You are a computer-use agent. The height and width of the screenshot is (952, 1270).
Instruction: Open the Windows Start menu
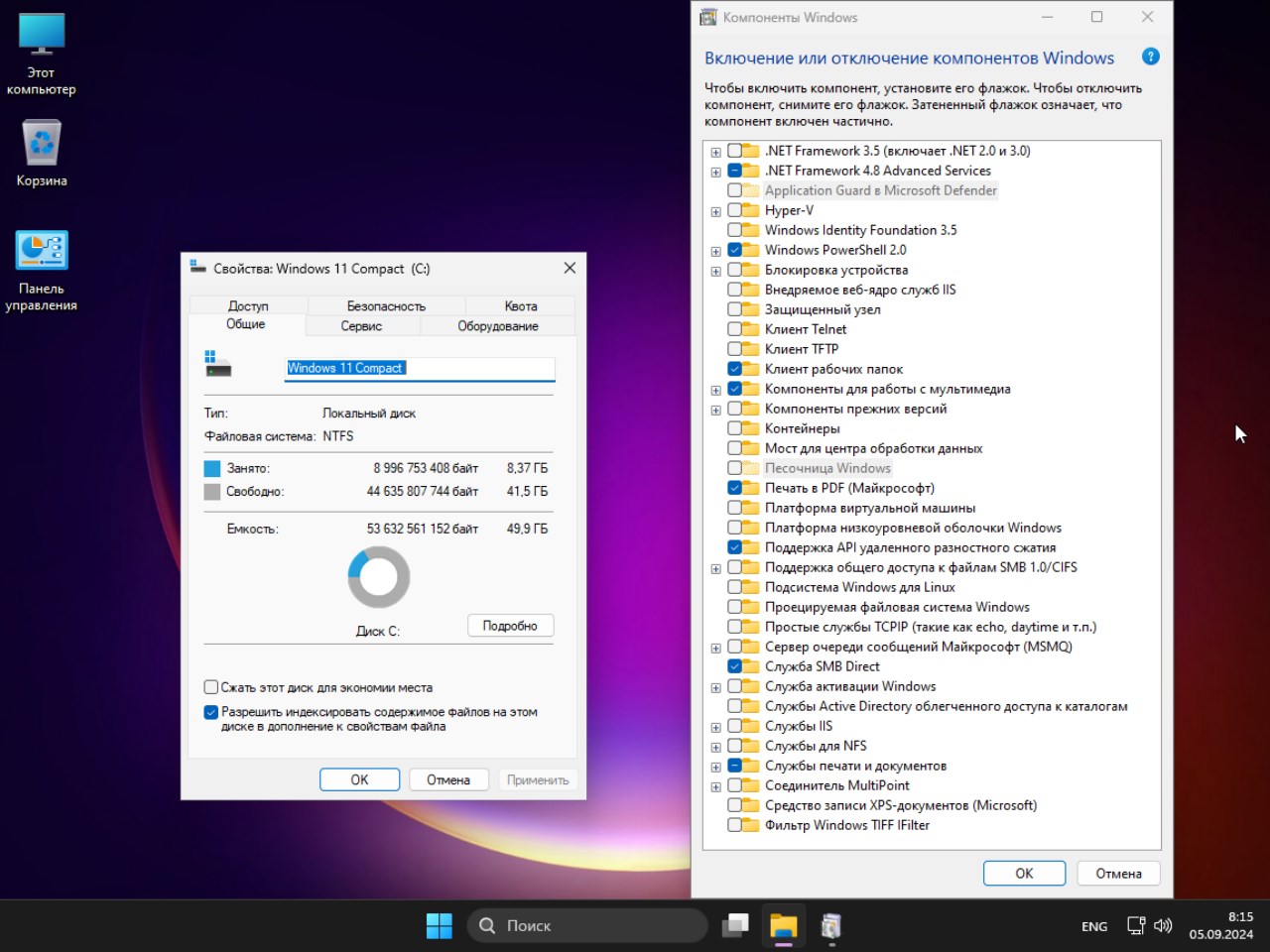pos(439,925)
